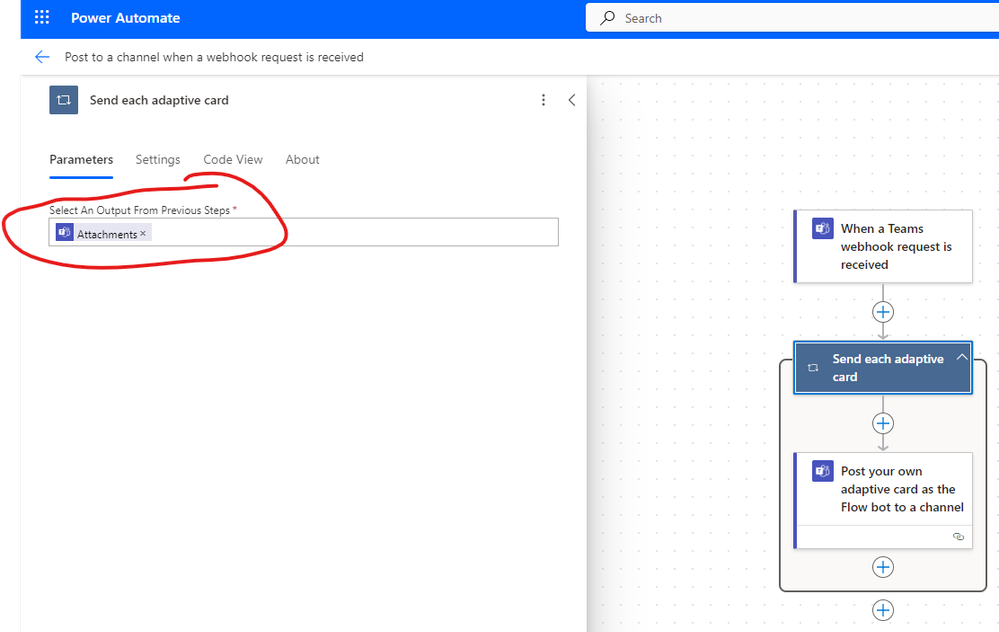Click the 'Select An Output From Previous Steps' label
Image resolution: width=999 pixels, height=632 pixels.
pos(140,210)
